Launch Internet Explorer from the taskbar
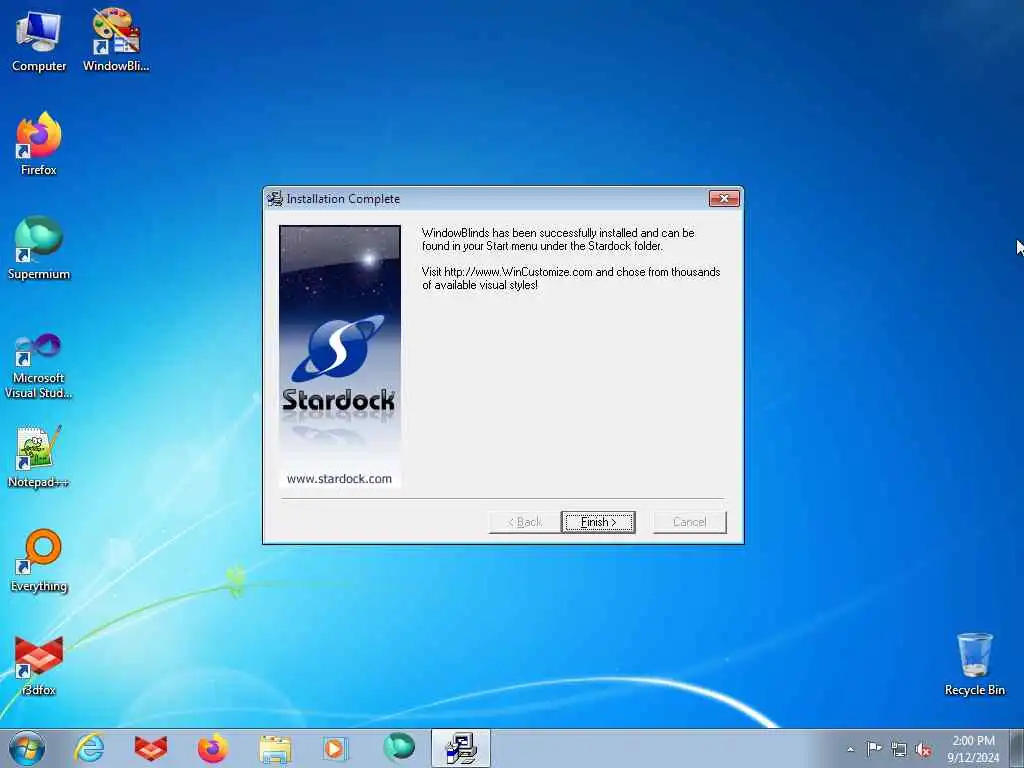This screenshot has height=768, width=1024. tap(89, 748)
